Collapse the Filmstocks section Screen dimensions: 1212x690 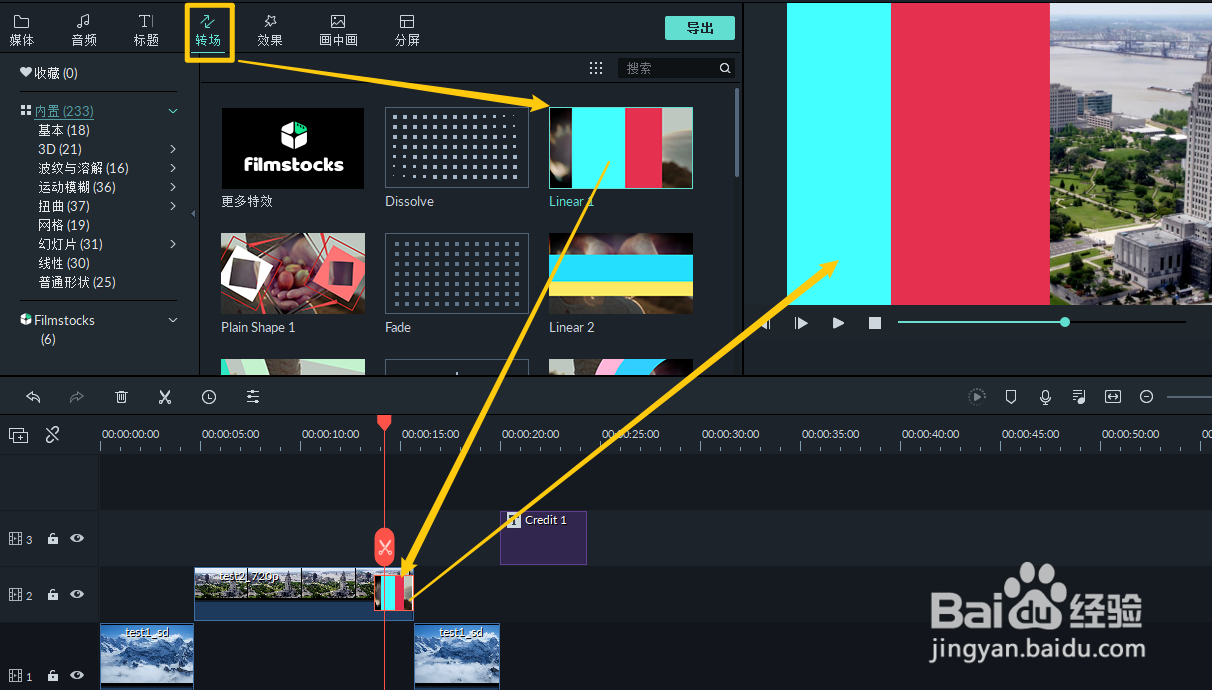tap(173, 319)
